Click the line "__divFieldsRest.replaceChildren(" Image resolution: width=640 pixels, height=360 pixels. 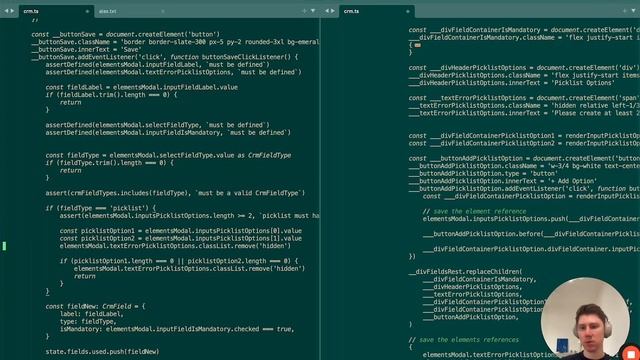pyautogui.click(x=465, y=271)
